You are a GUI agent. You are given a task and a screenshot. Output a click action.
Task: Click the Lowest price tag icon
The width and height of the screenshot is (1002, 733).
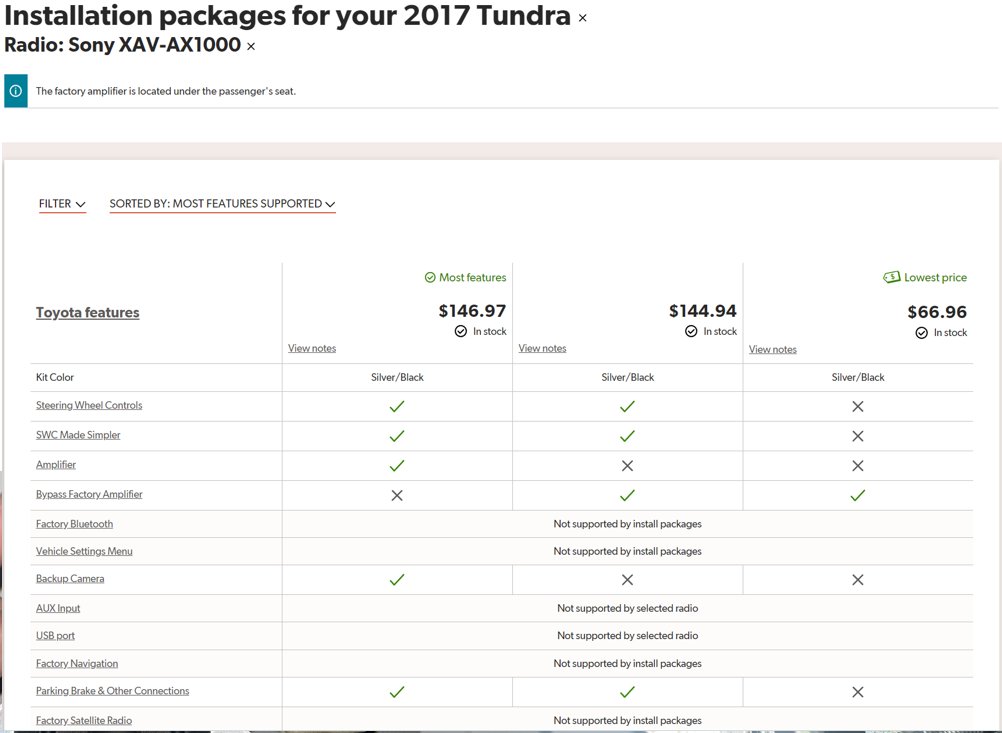coord(891,277)
